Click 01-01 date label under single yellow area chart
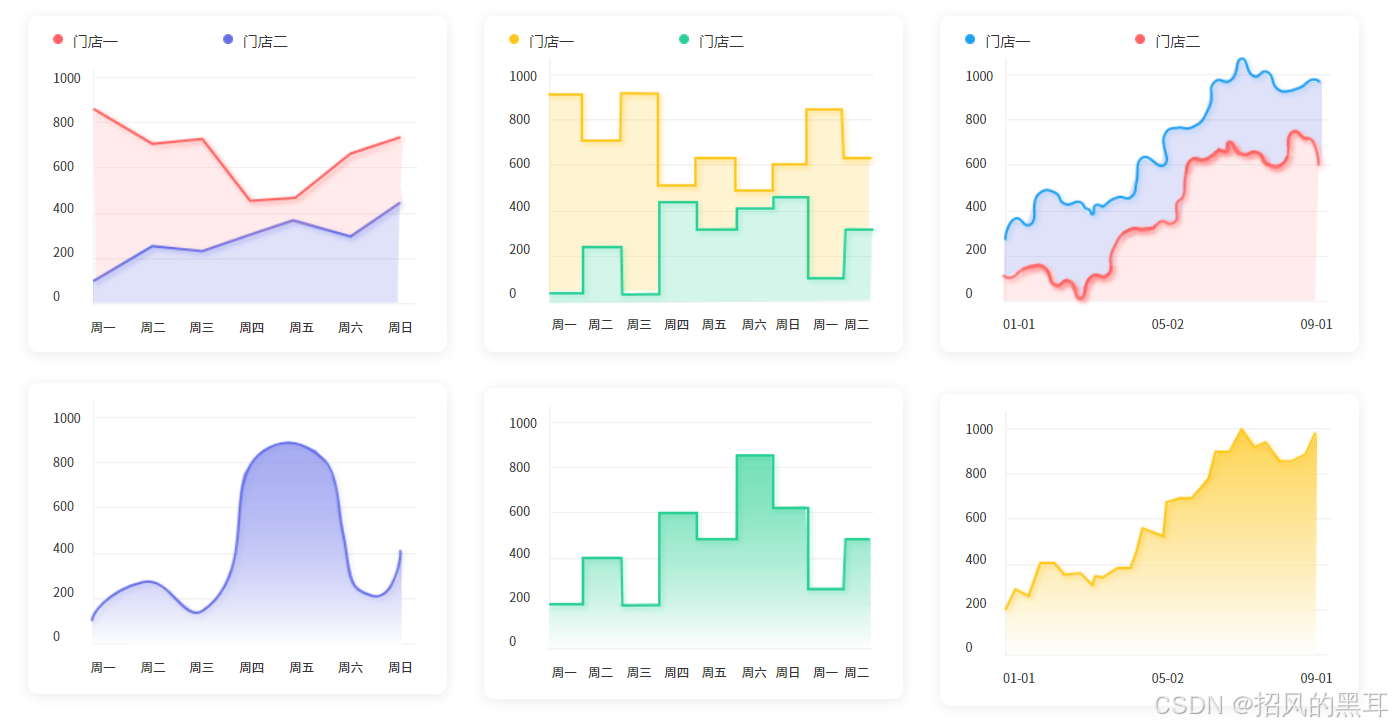This screenshot has height=728, width=1392. point(1019,678)
